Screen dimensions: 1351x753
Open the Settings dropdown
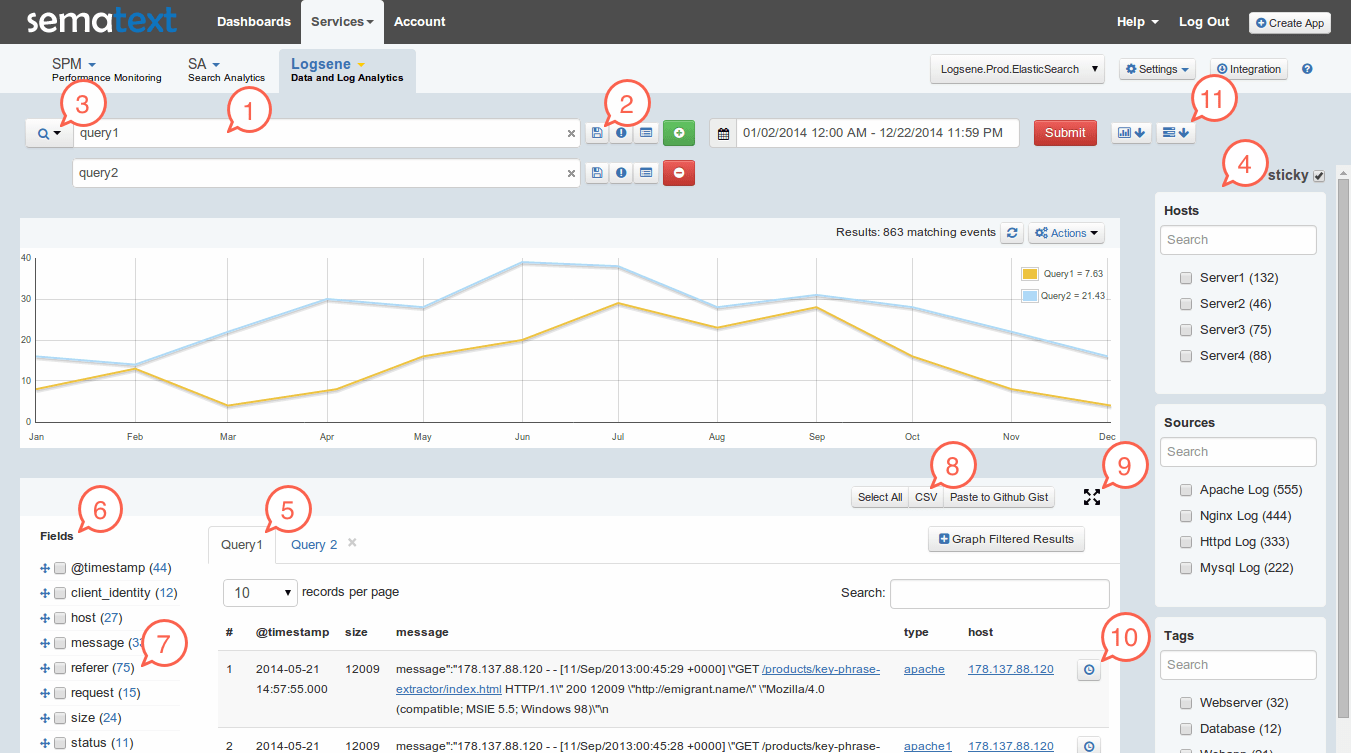1158,69
